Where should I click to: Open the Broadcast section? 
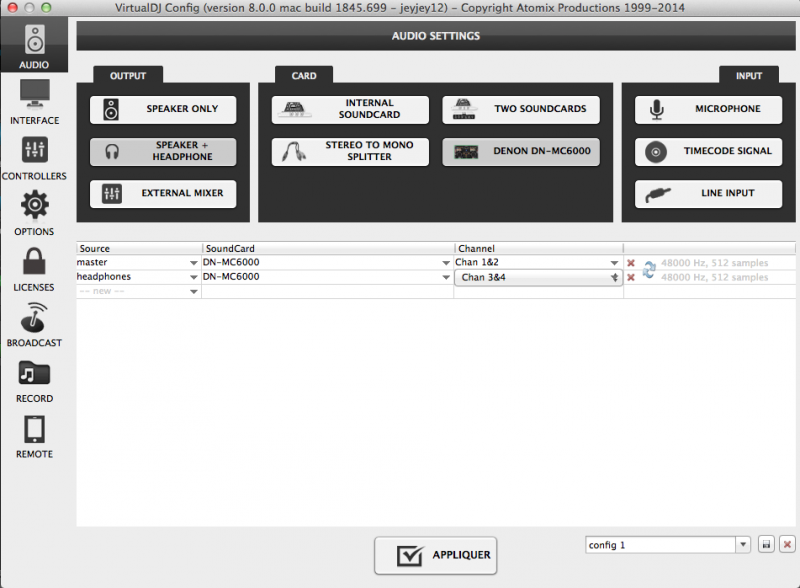tap(34, 325)
